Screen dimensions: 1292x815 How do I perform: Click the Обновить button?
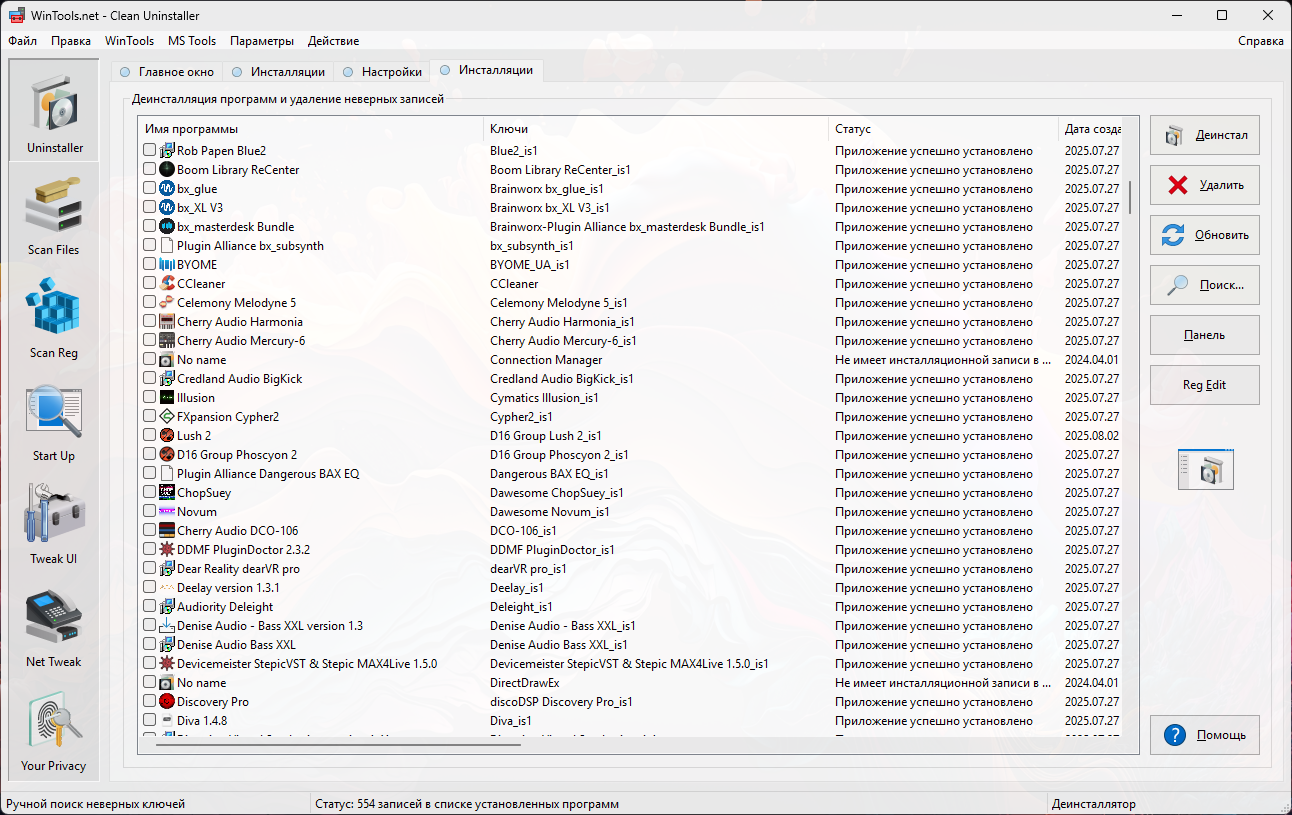coord(1205,235)
